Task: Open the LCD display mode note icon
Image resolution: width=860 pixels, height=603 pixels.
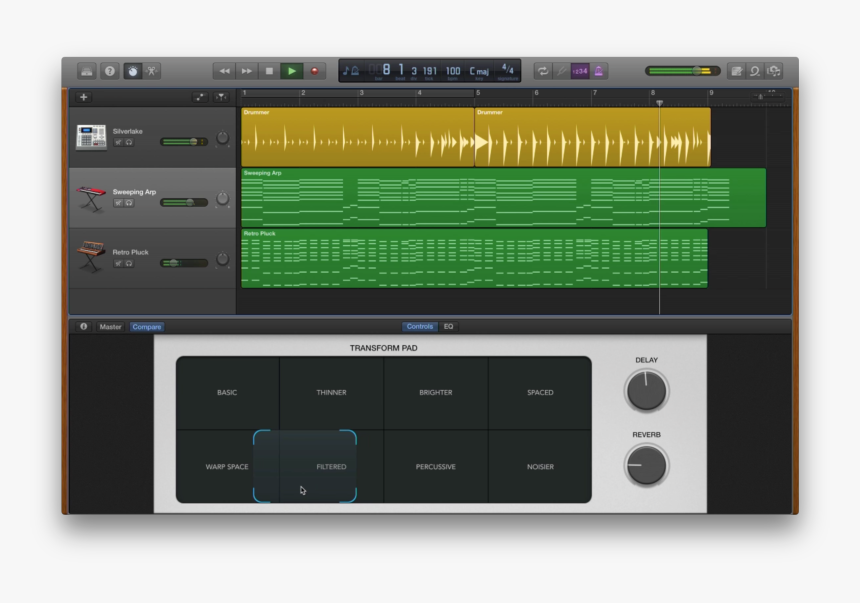Action: 351,71
